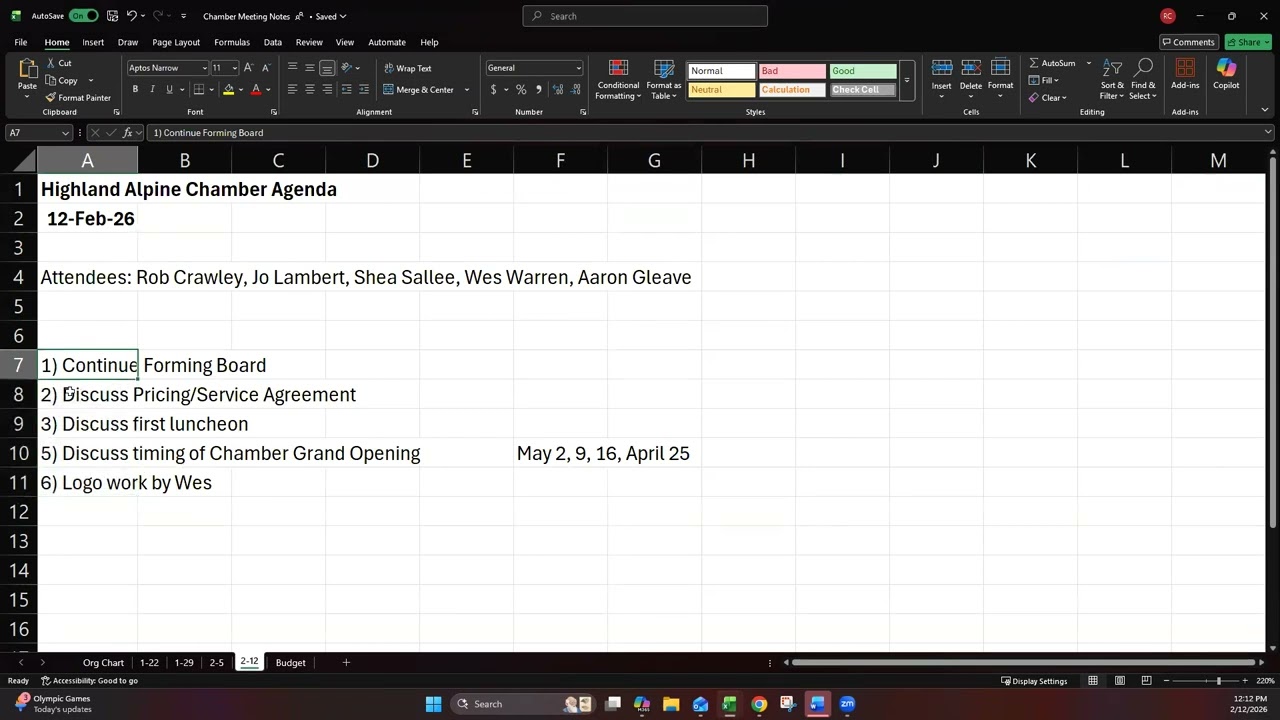The image size is (1280, 720).
Task: Apply red font color
Action: (256, 89)
